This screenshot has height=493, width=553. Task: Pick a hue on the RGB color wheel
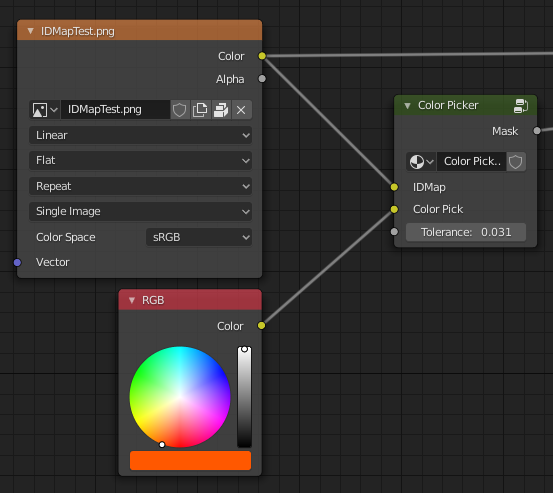point(180,397)
